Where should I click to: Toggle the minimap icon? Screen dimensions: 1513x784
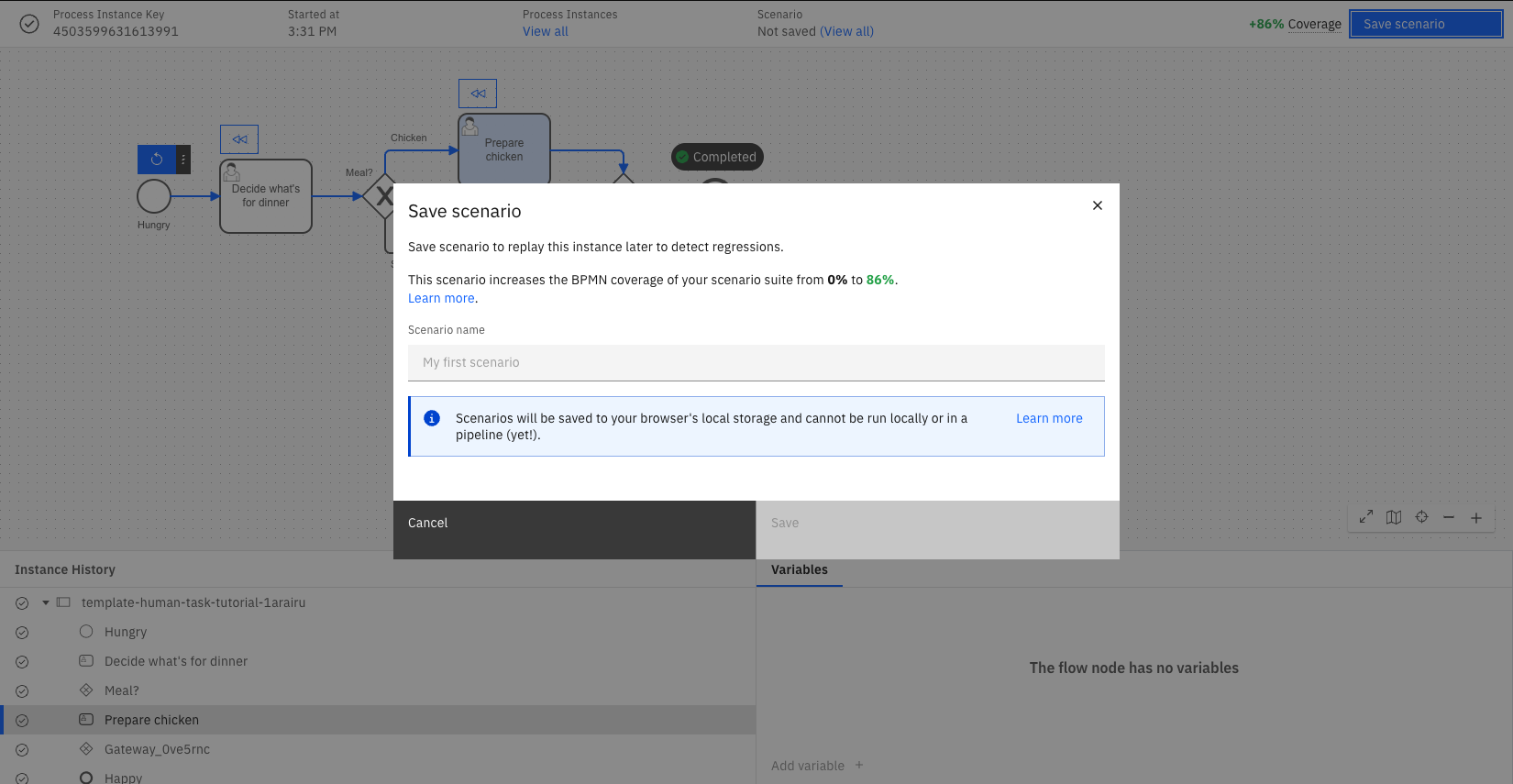point(1394,517)
